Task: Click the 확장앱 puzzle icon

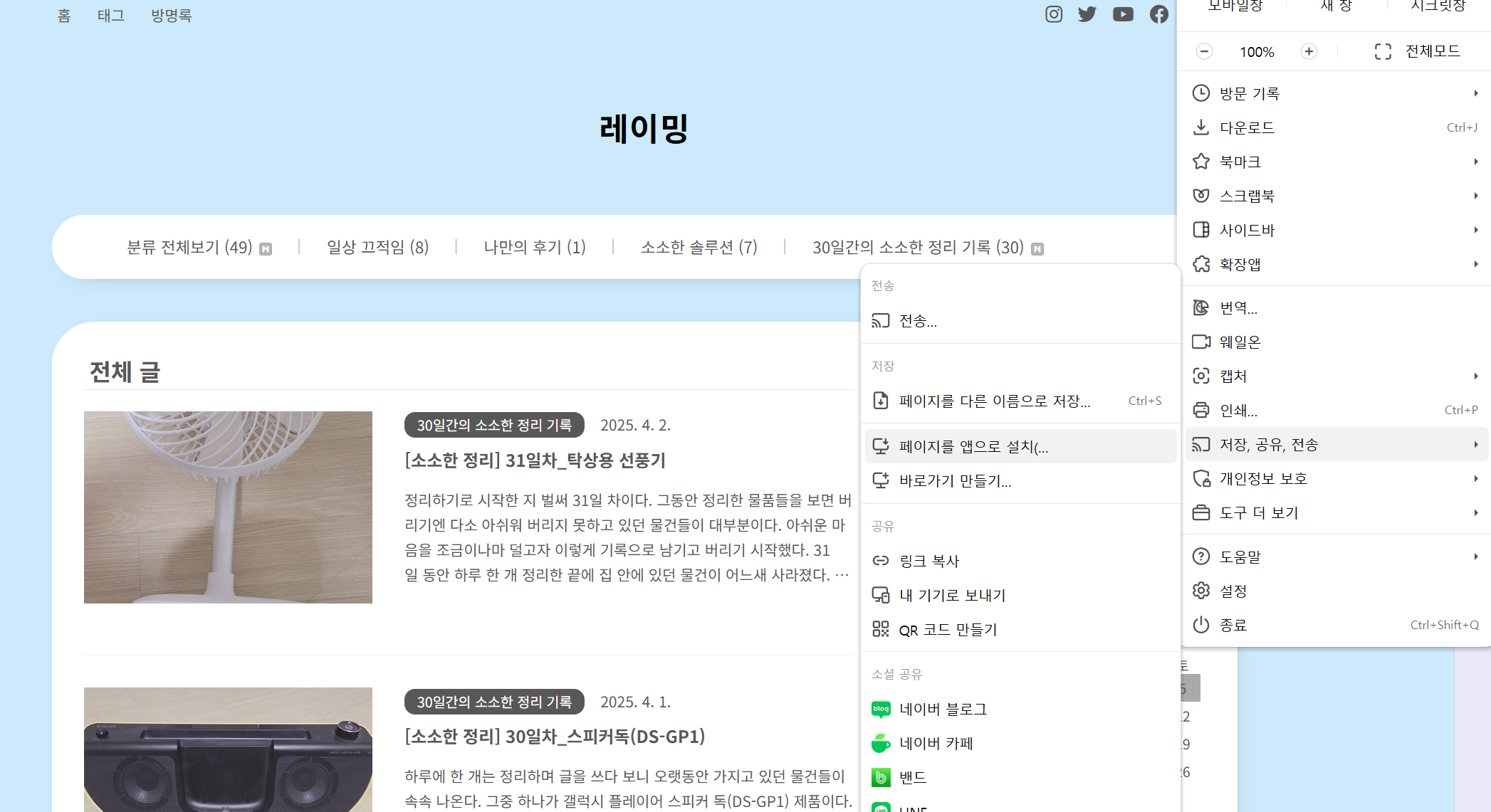Action: [1201, 264]
